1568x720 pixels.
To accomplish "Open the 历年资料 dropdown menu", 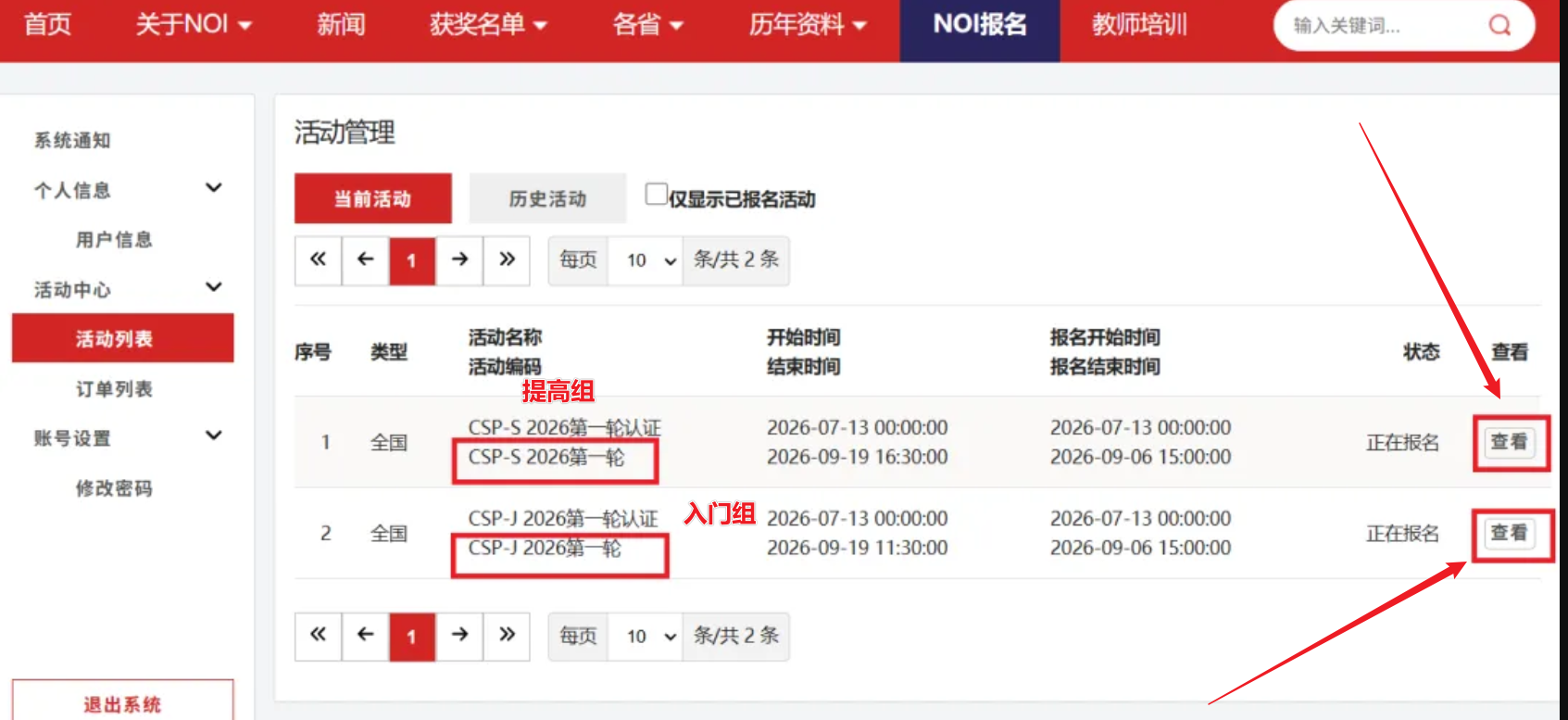I will tap(808, 24).
